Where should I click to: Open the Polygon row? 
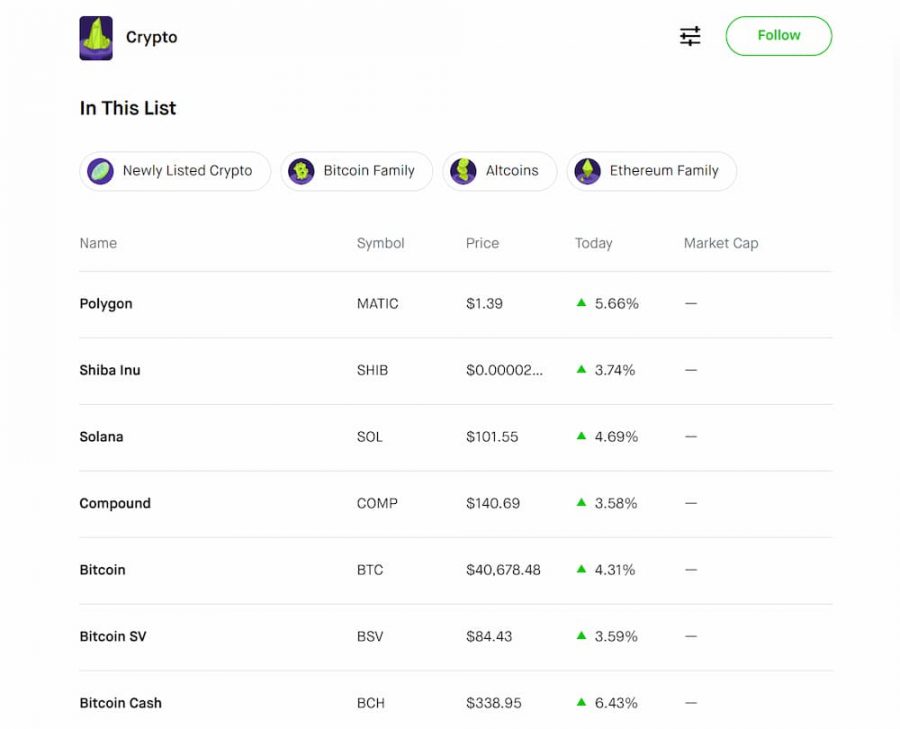[x=456, y=304]
